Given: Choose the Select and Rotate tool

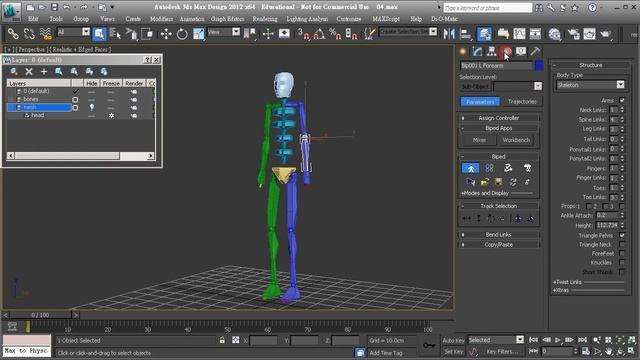Looking at the screenshot, I should (182, 34).
